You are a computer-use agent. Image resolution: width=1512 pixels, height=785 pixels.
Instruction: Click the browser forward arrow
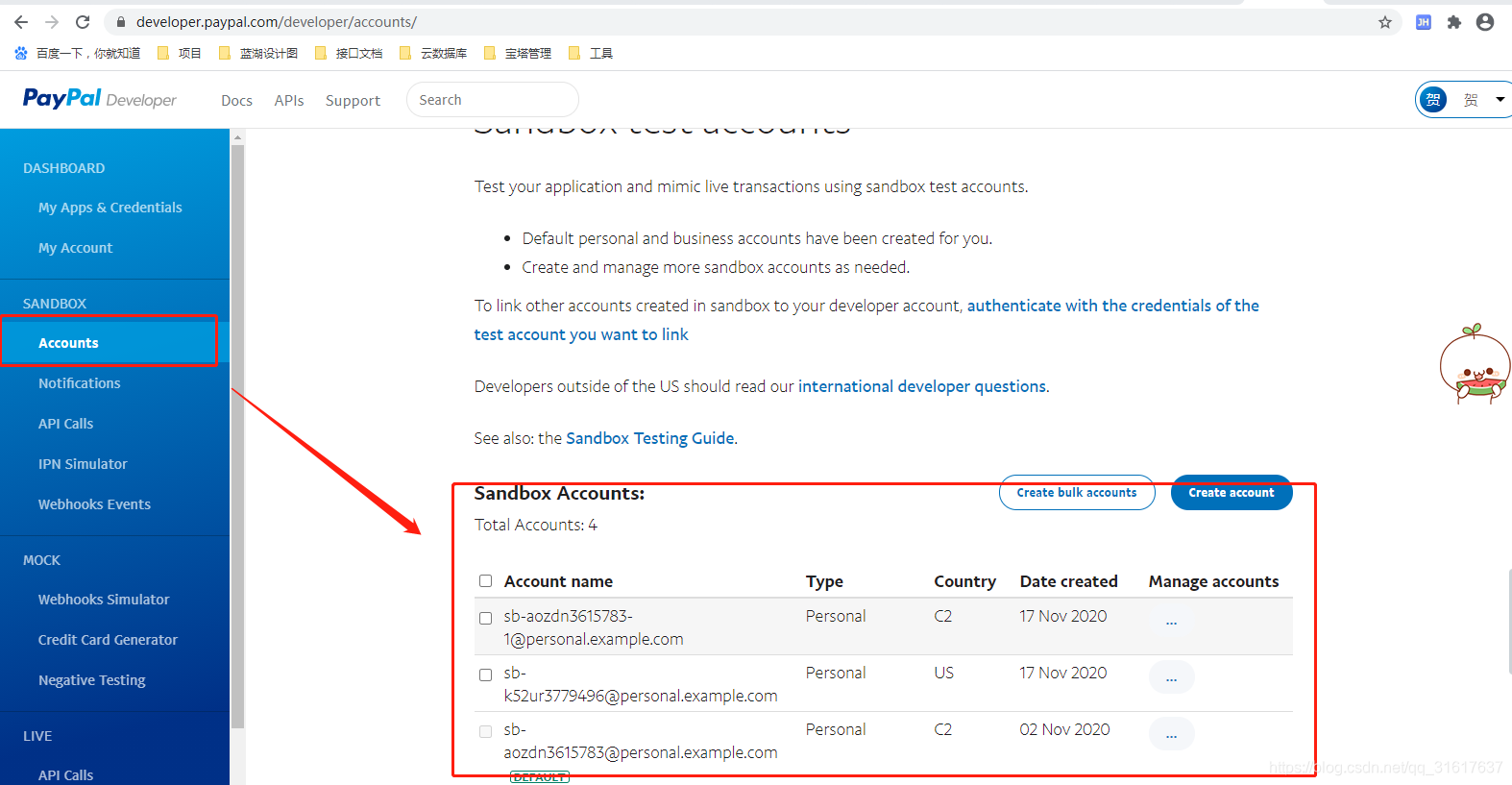(x=52, y=22)
